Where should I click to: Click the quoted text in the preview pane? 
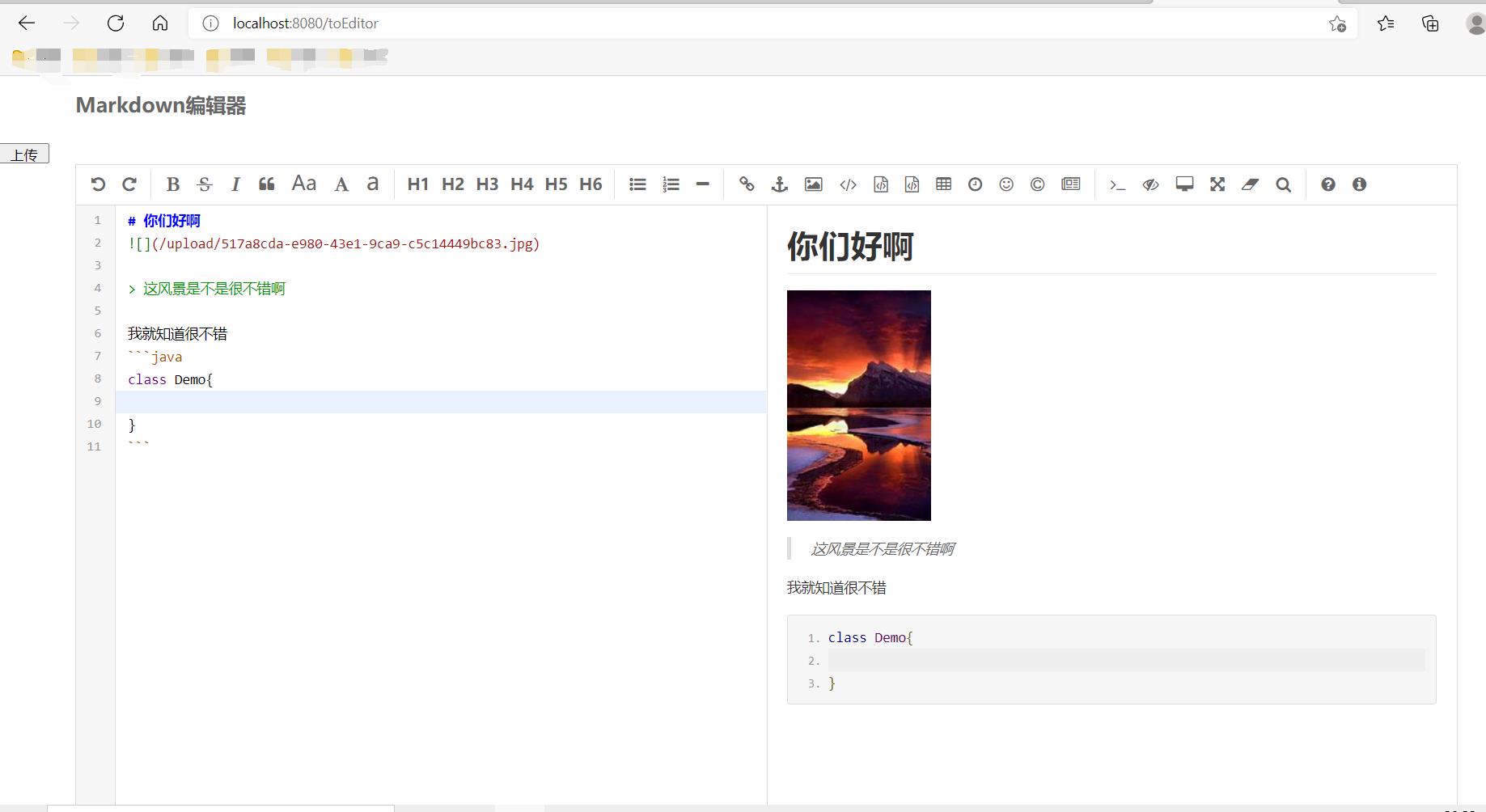pos(883,549)
